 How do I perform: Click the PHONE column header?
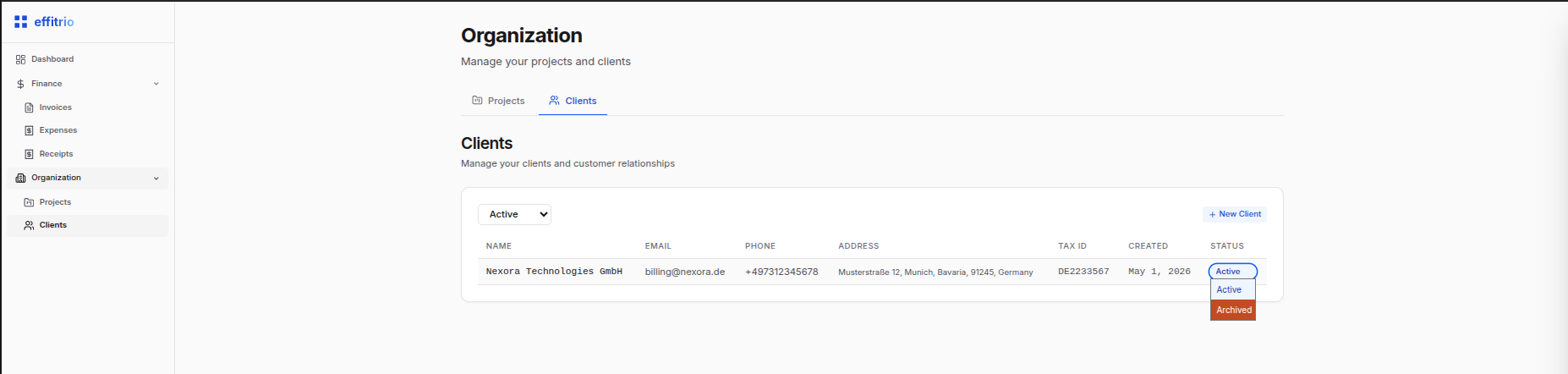click(x=760, y=246)
